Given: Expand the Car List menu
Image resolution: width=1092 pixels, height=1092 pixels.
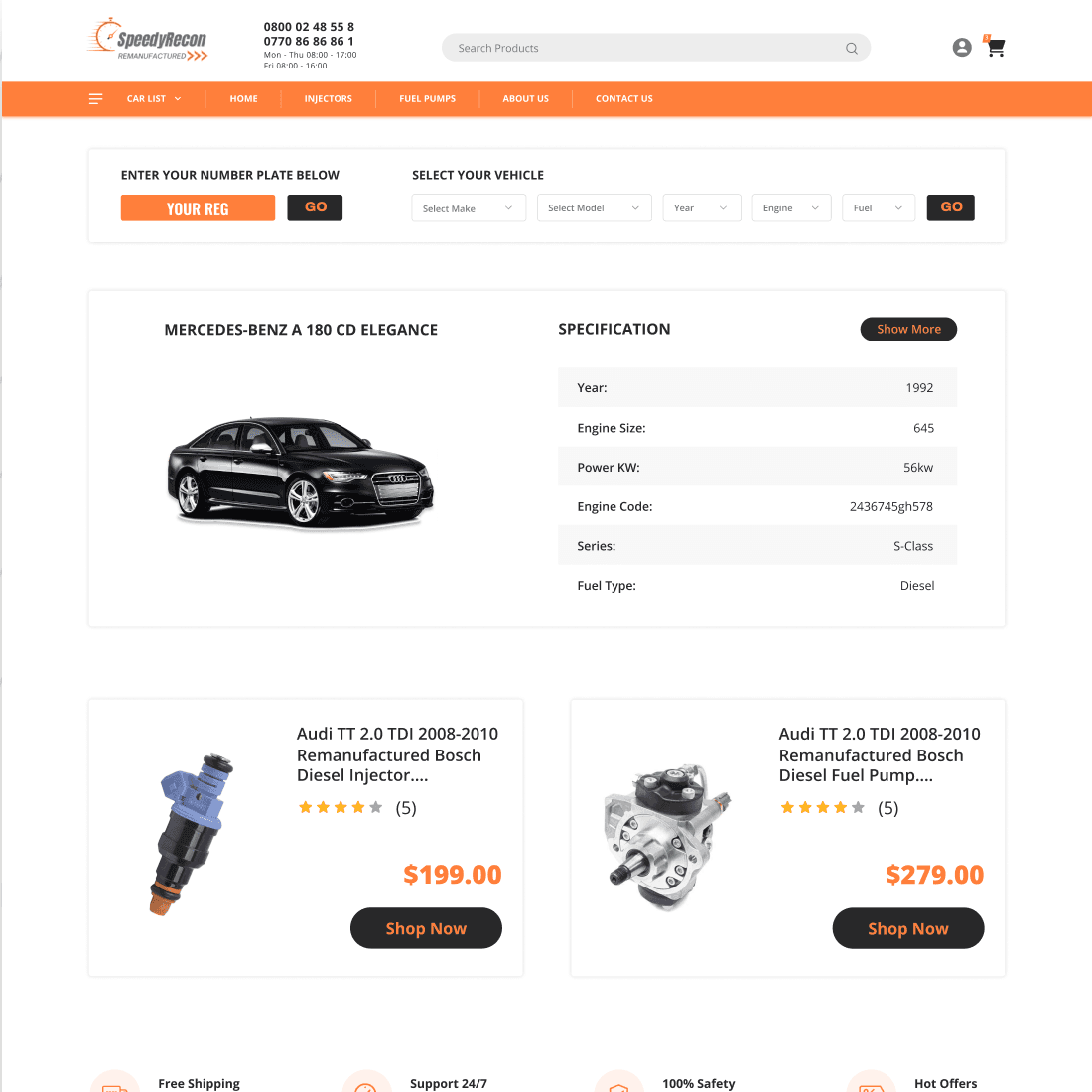Looking at the screenshot, I should pyautogui.click(x=153, y=99).
